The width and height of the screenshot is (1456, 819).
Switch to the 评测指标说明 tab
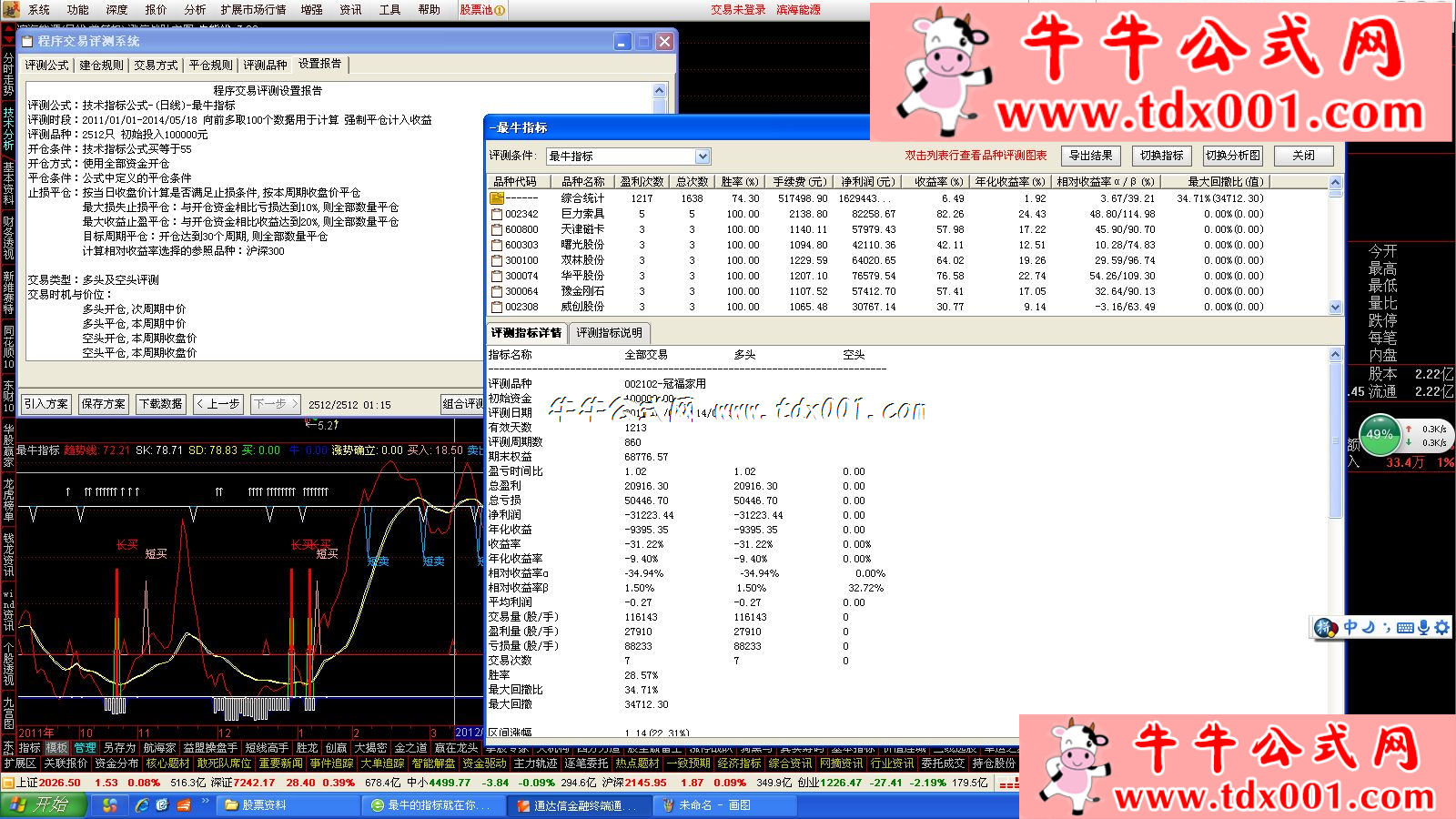click(610, 333)
